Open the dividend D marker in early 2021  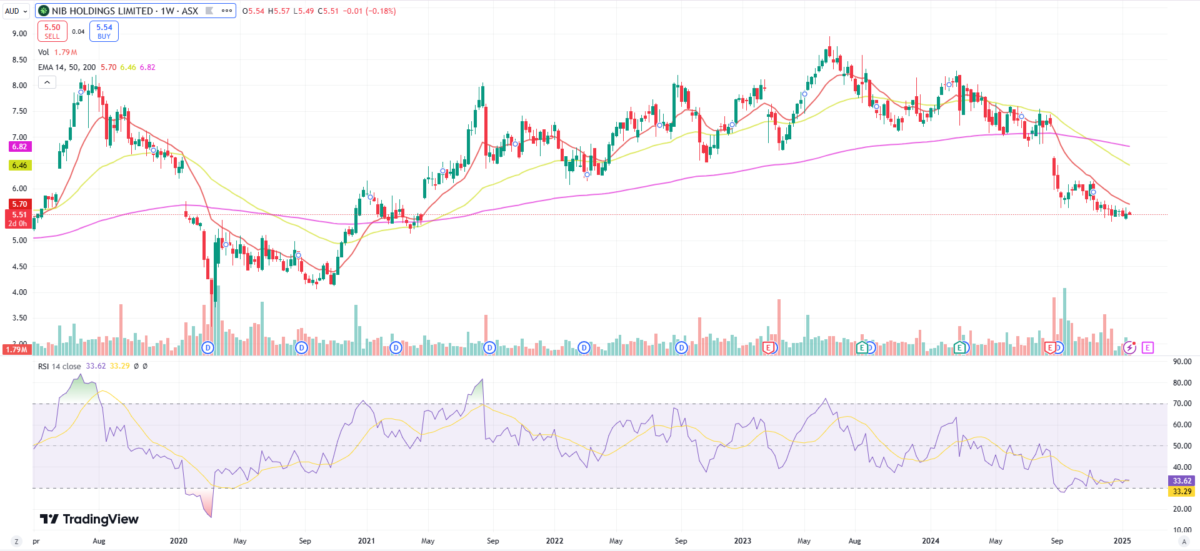(396, 347)
